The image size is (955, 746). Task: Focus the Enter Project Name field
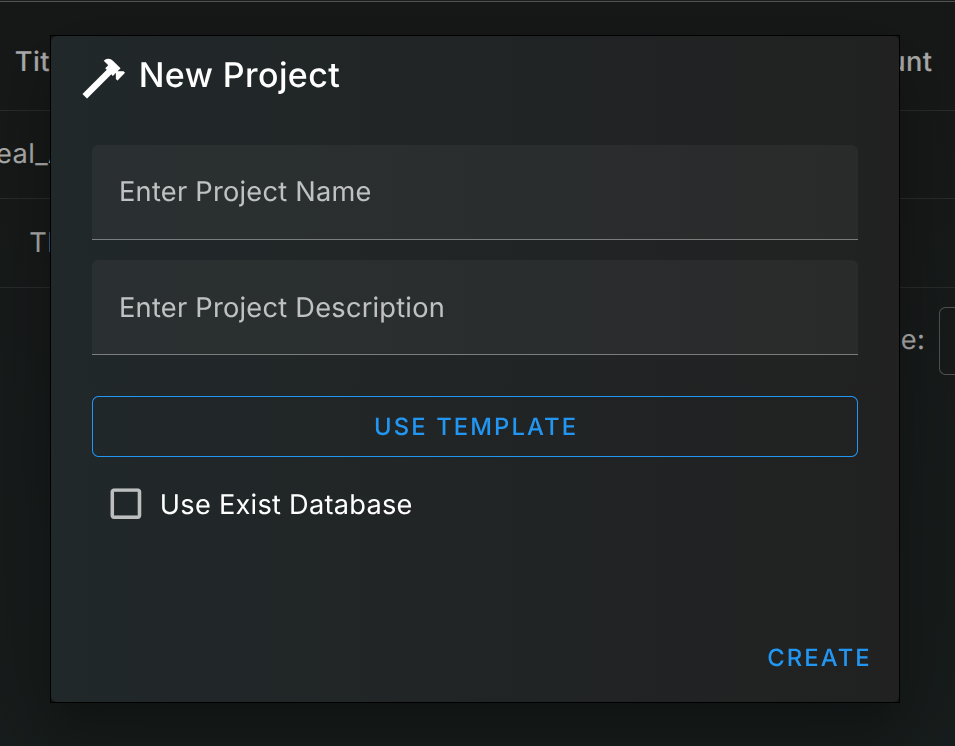[474, 192]
